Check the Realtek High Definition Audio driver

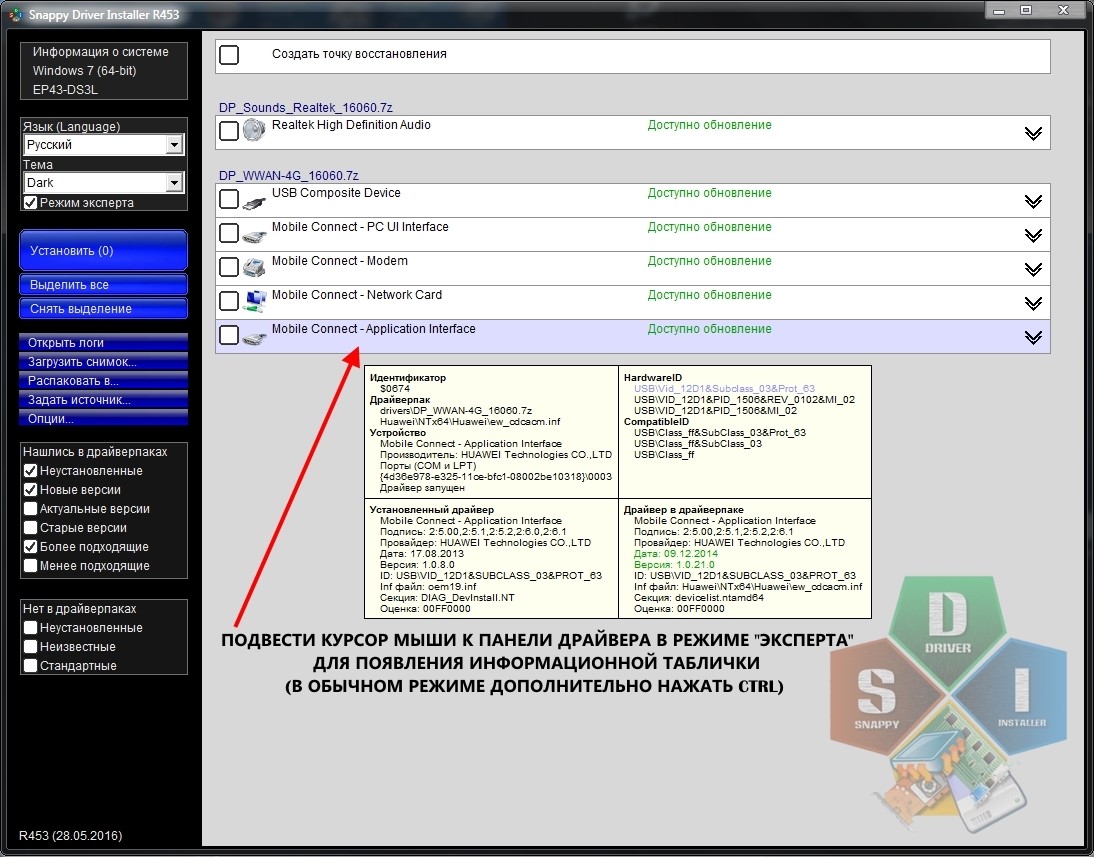pyautogui.click(x=229, y=131)
